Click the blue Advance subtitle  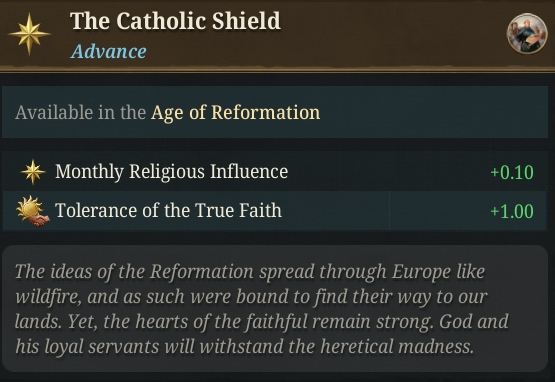[x=109, y=52]
